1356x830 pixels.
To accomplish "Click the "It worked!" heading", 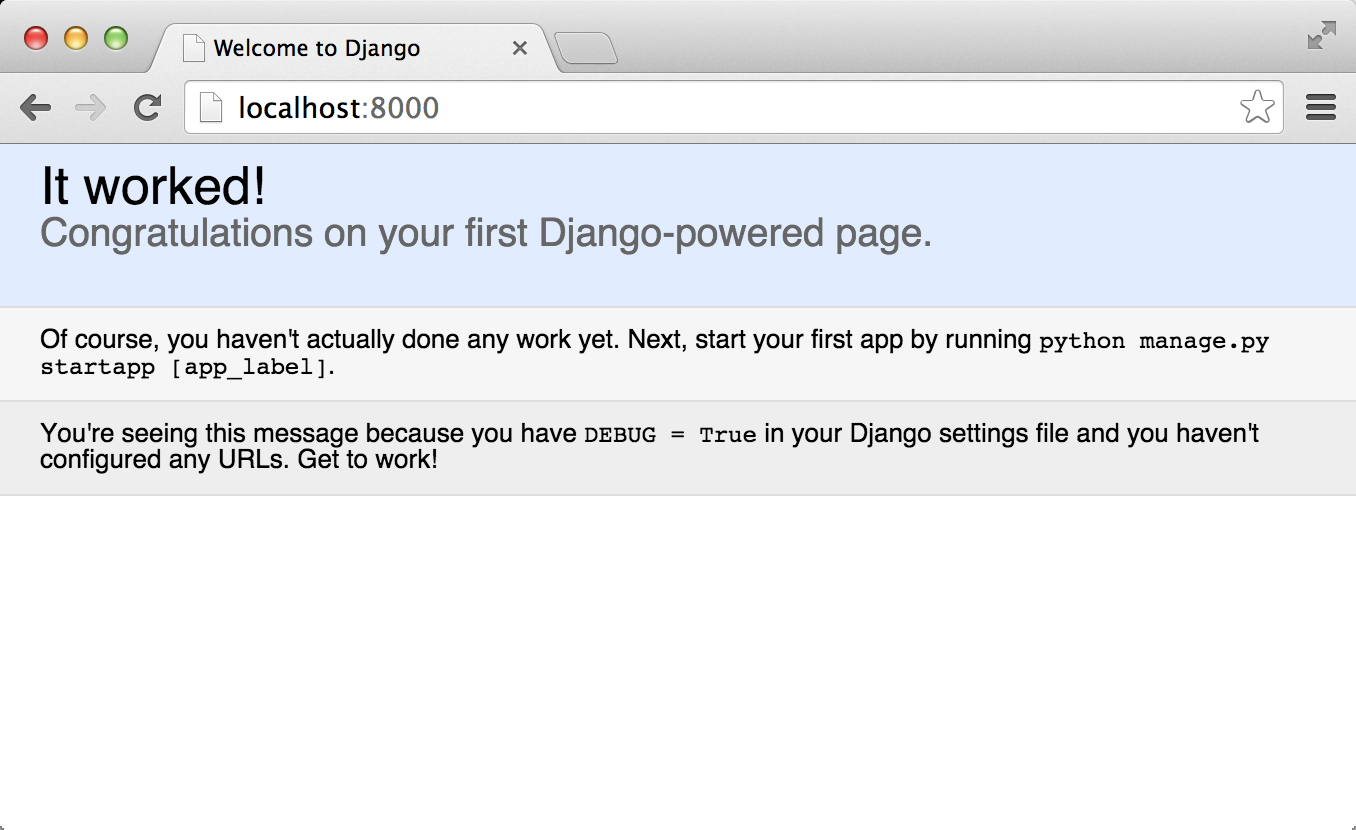I will click(153, 186).
